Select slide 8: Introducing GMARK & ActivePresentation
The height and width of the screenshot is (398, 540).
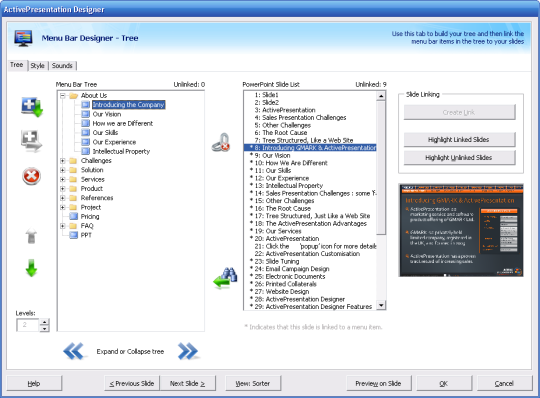(x=310, y=148)
